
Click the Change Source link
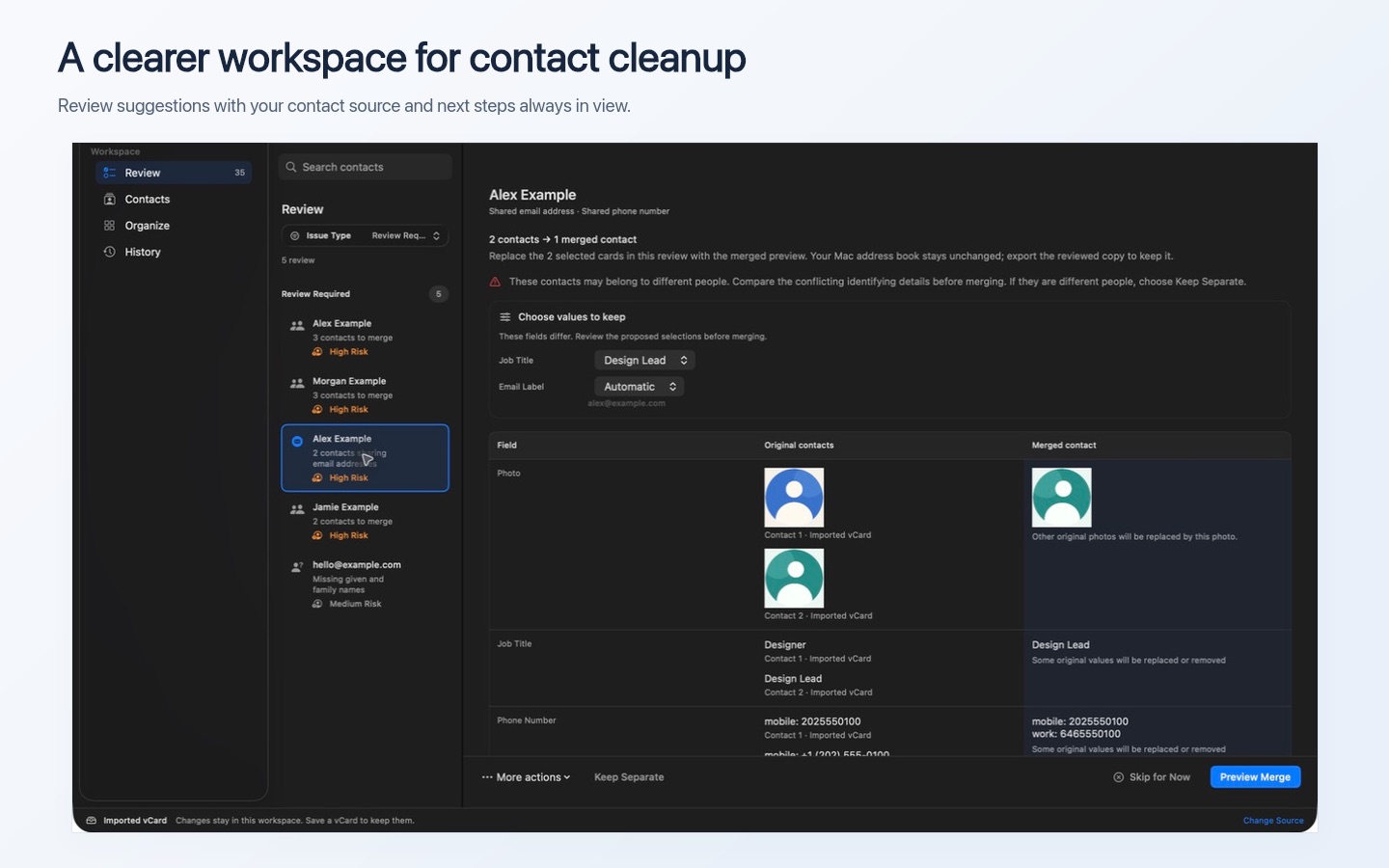1273,821
